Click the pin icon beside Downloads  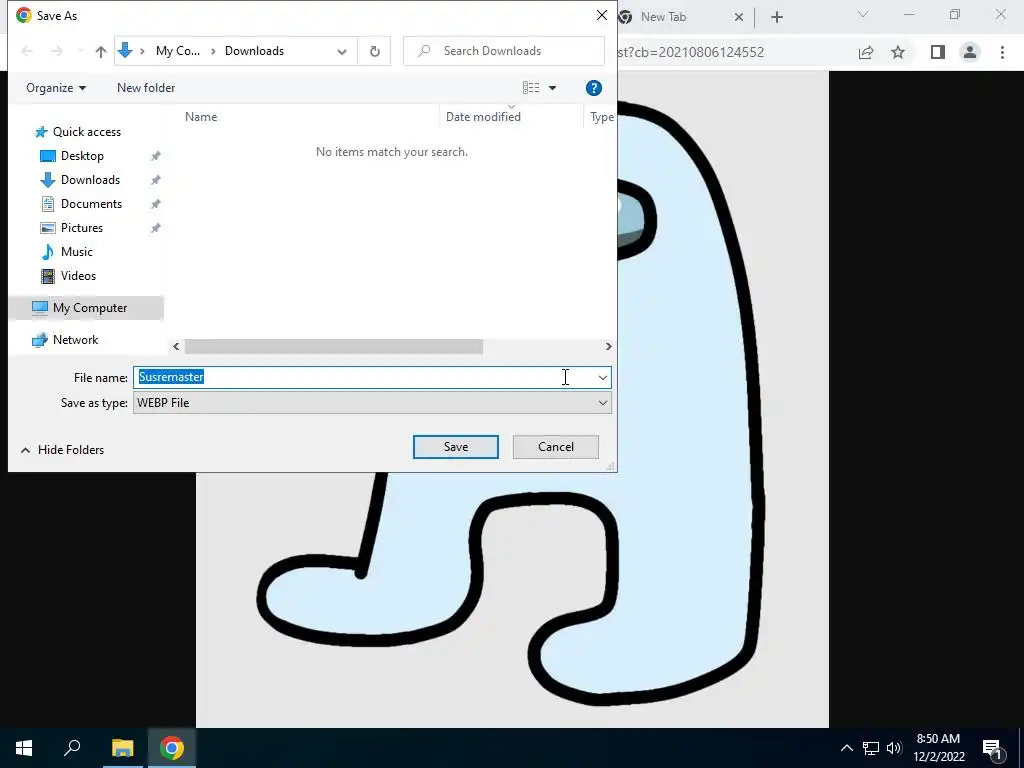(155, 180)
